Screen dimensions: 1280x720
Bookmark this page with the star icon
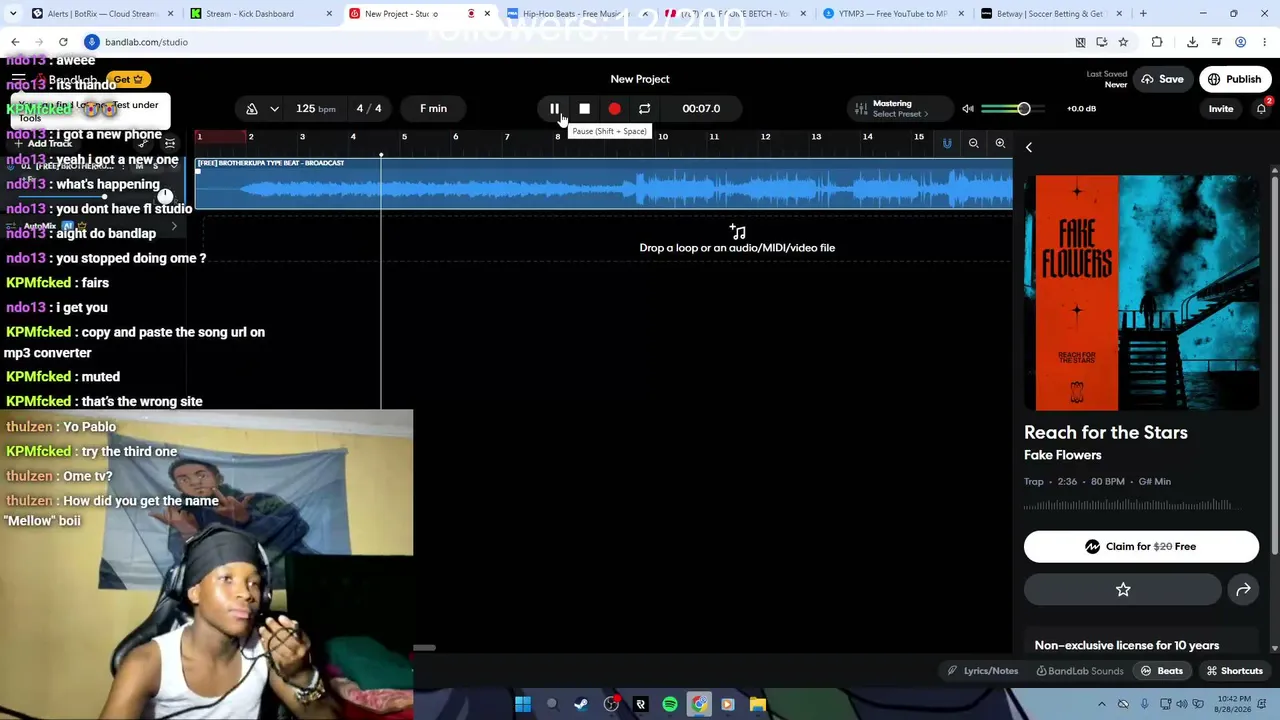coord(1123,42)
